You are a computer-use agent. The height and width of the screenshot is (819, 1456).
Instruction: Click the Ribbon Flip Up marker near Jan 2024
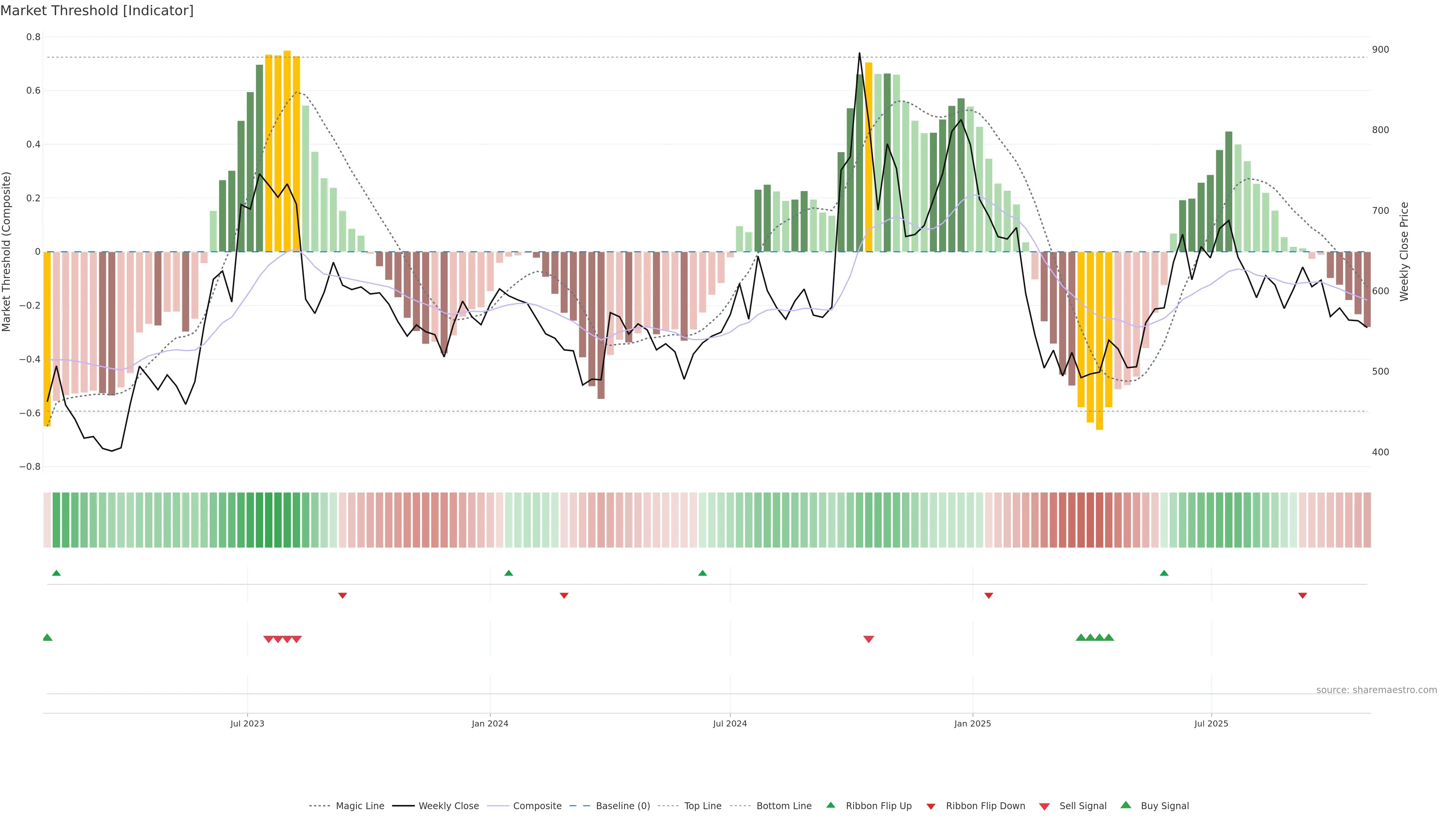509,573
